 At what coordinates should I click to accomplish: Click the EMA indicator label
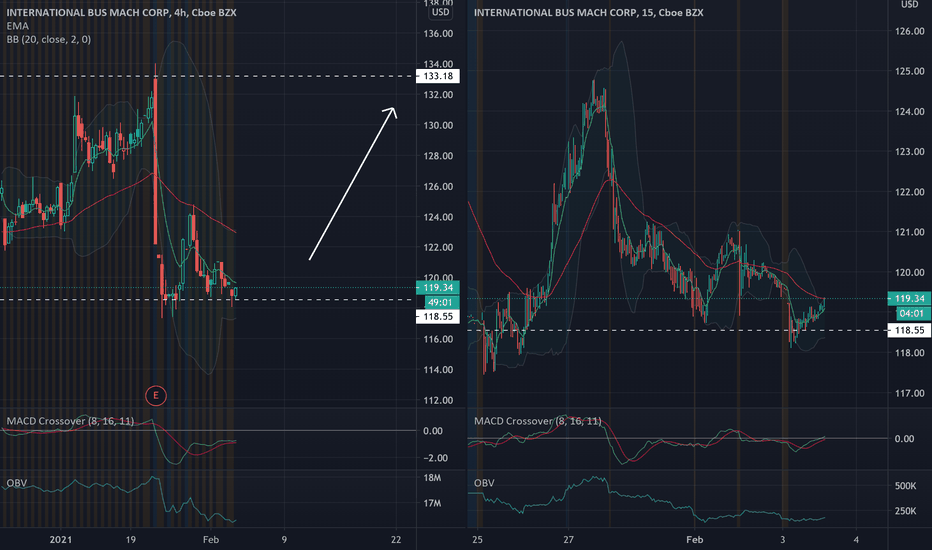17,26
